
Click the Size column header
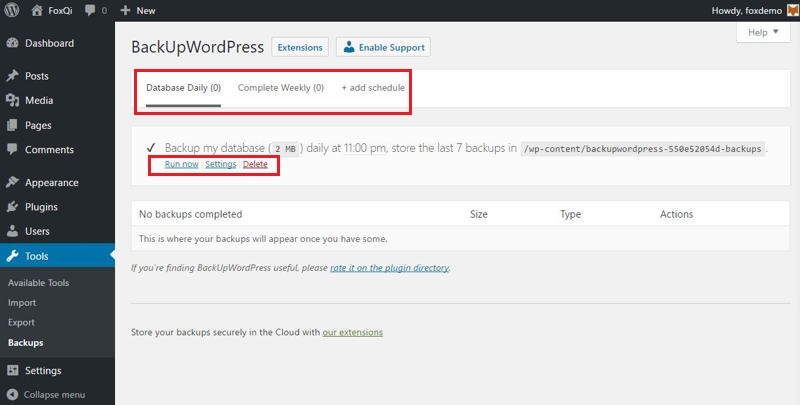[x=479, y=214]
